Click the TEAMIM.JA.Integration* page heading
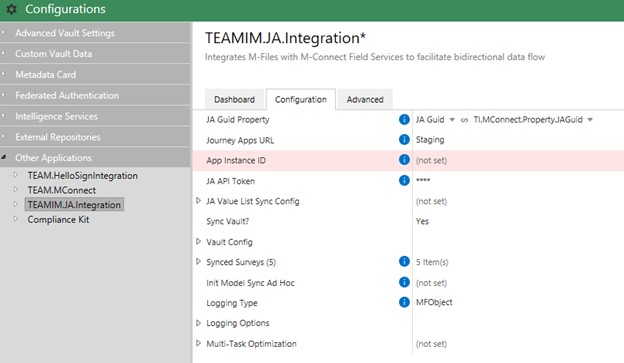 click(285, 38)
